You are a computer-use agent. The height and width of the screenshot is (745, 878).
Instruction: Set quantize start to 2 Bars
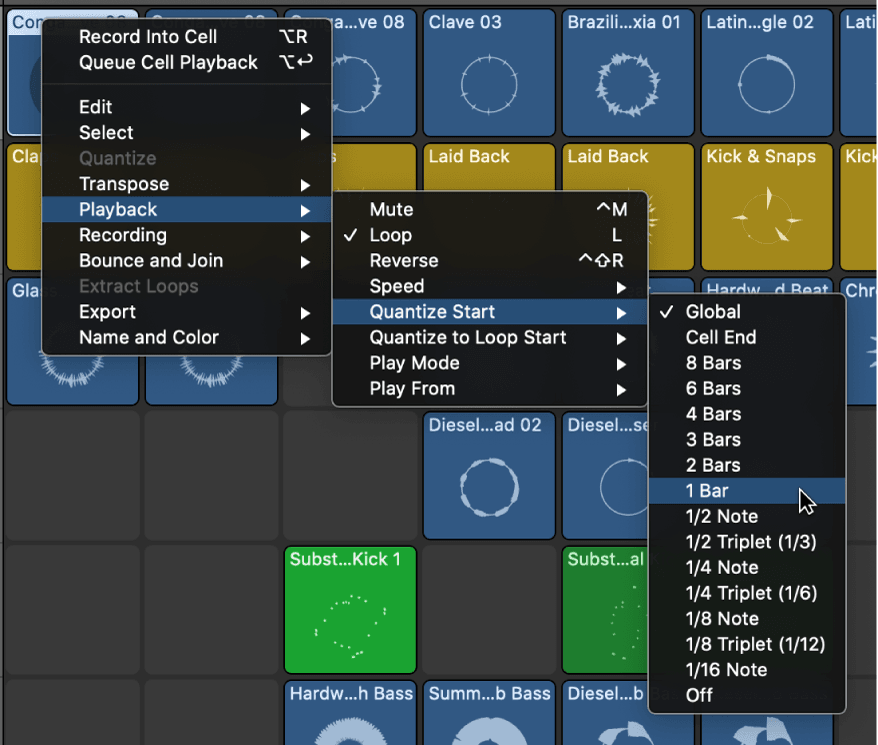tap(747, 465)
